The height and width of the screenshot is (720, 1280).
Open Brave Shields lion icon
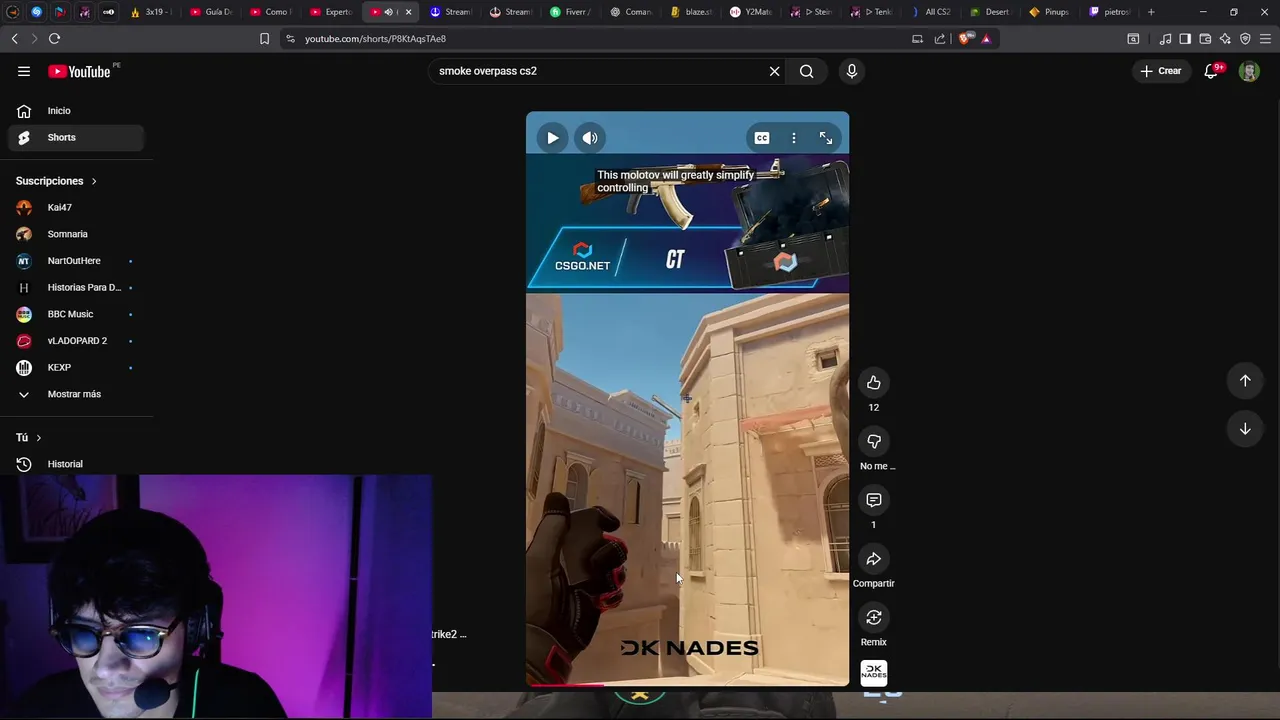tap(965, 39)
